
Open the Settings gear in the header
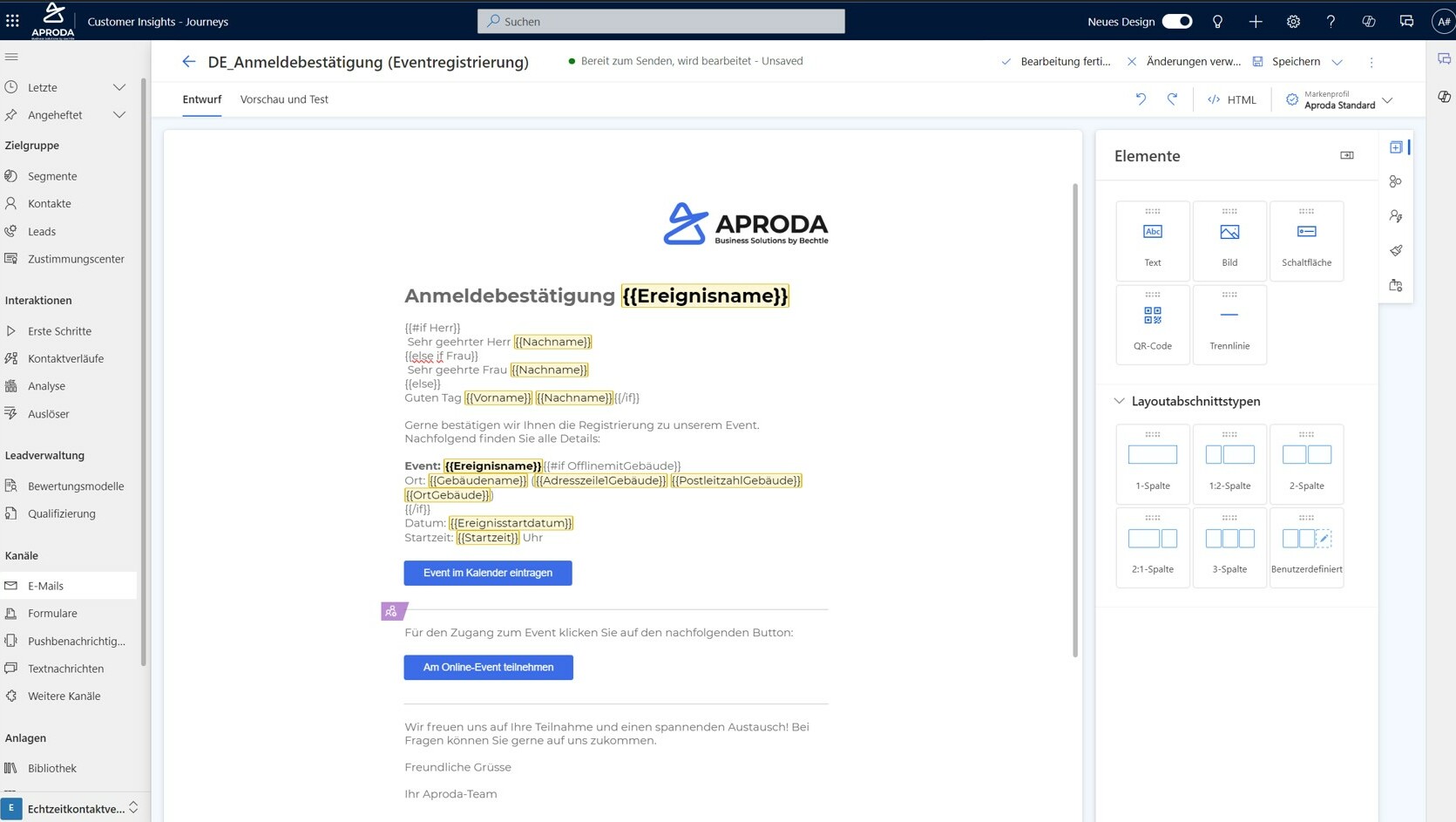click(x=1293, y=21)
